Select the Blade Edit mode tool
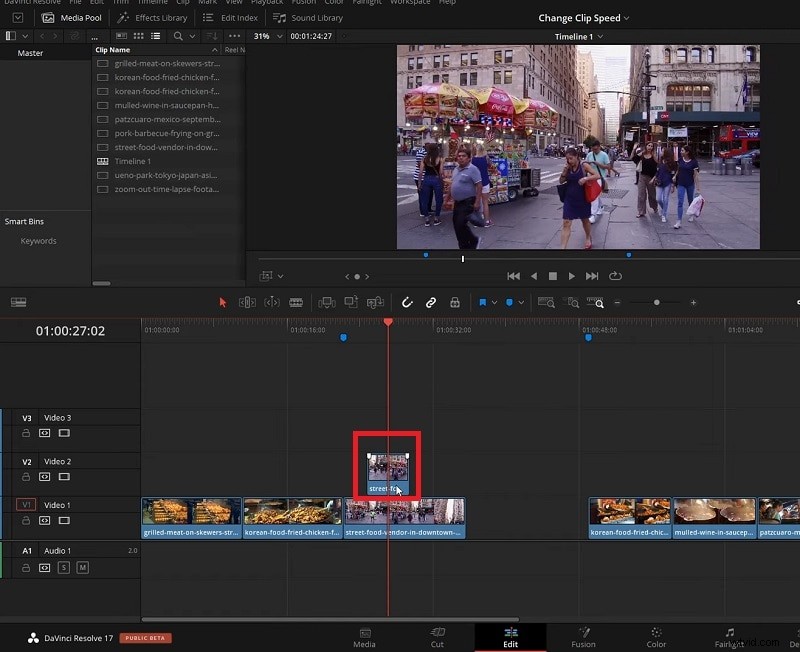 297,302
